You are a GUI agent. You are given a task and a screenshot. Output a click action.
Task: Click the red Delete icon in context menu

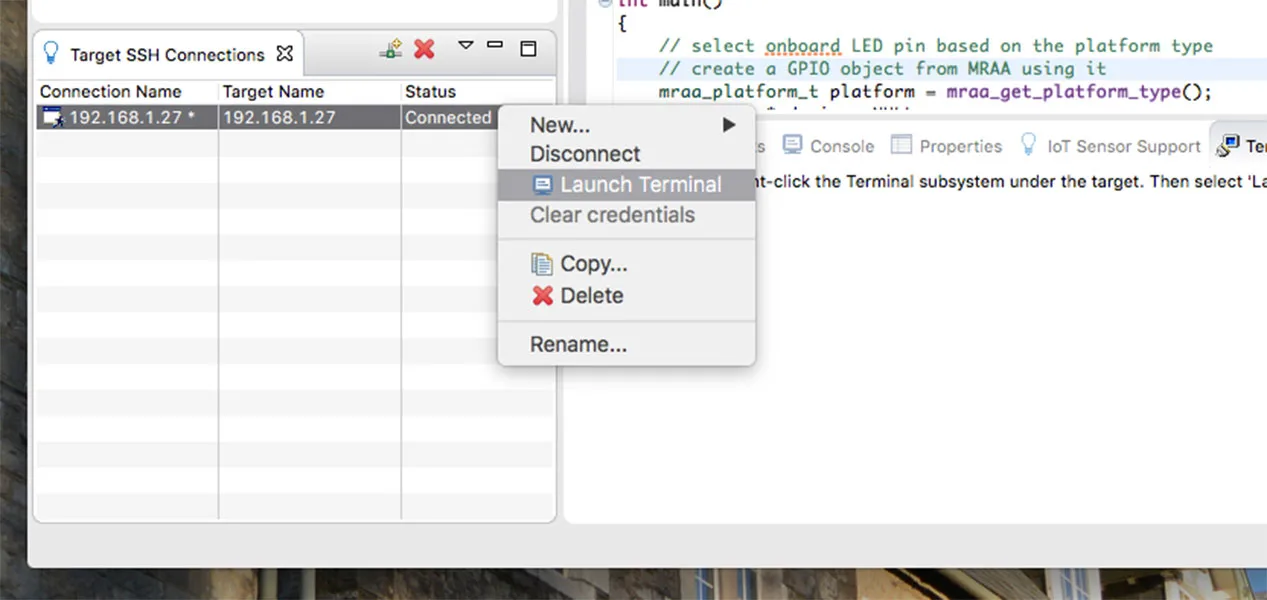coord(541,295)
